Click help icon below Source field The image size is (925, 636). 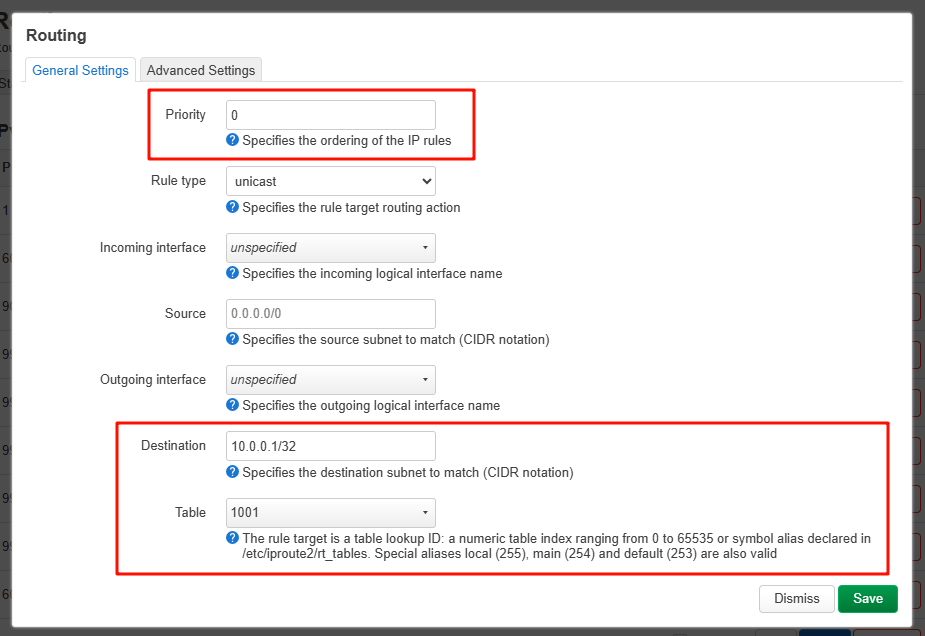(233, 339)
